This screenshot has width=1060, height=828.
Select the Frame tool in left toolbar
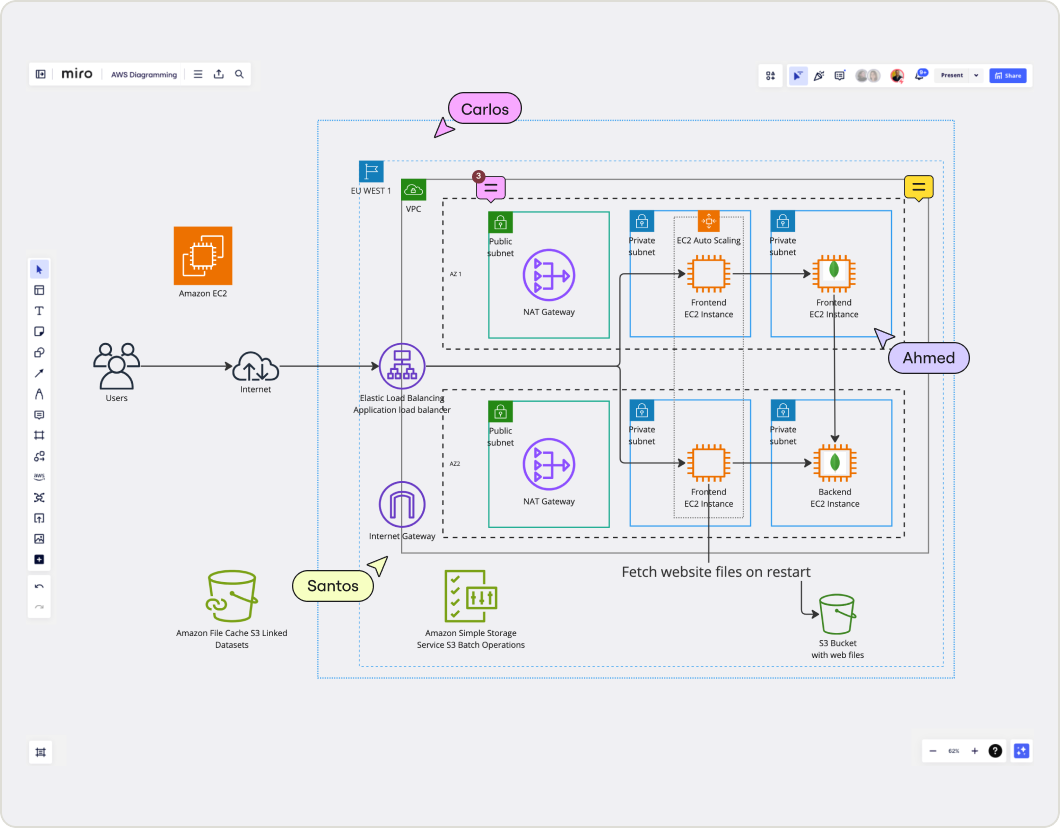click(39, 435)
